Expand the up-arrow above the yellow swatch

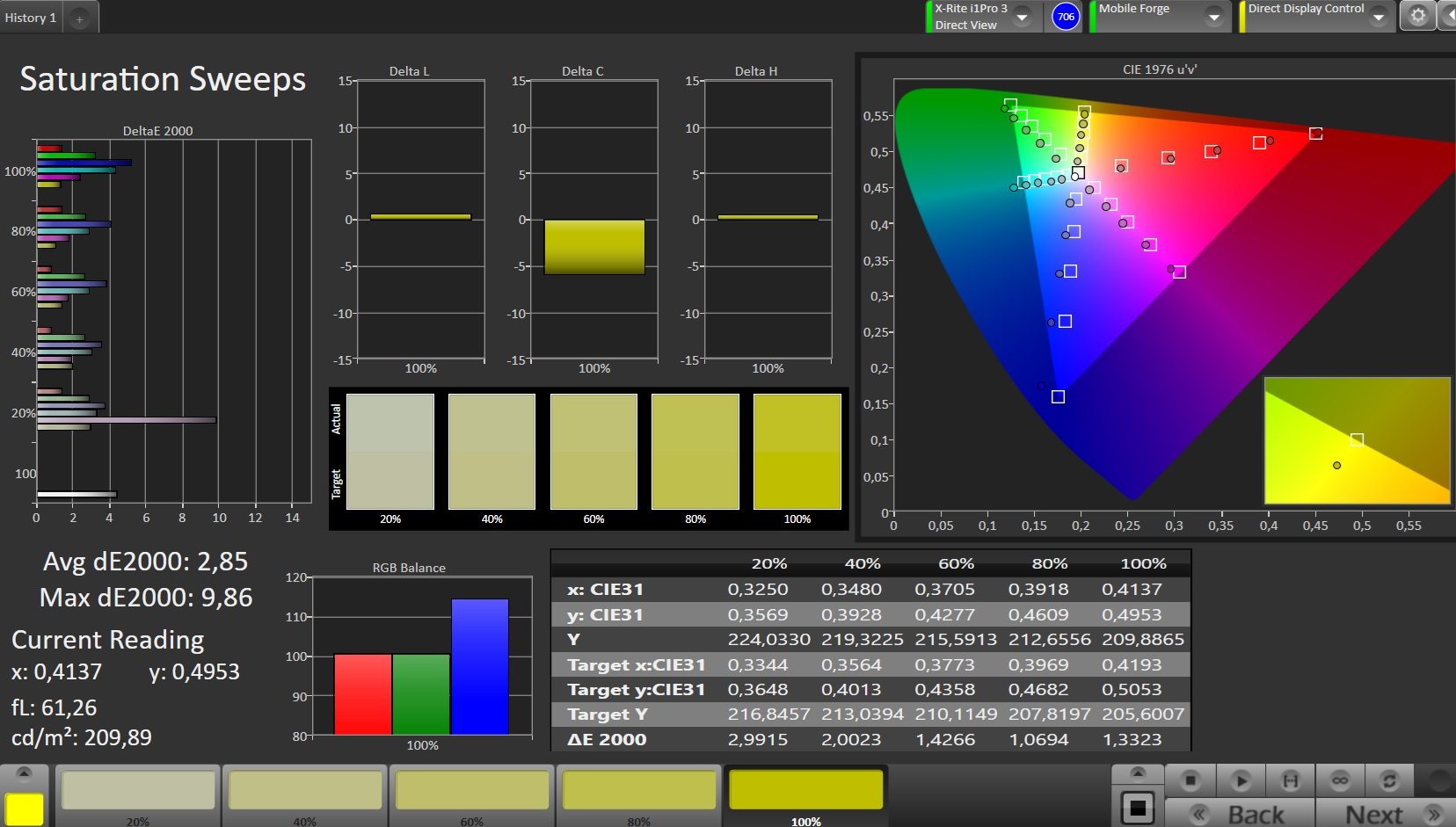point(24,773)
